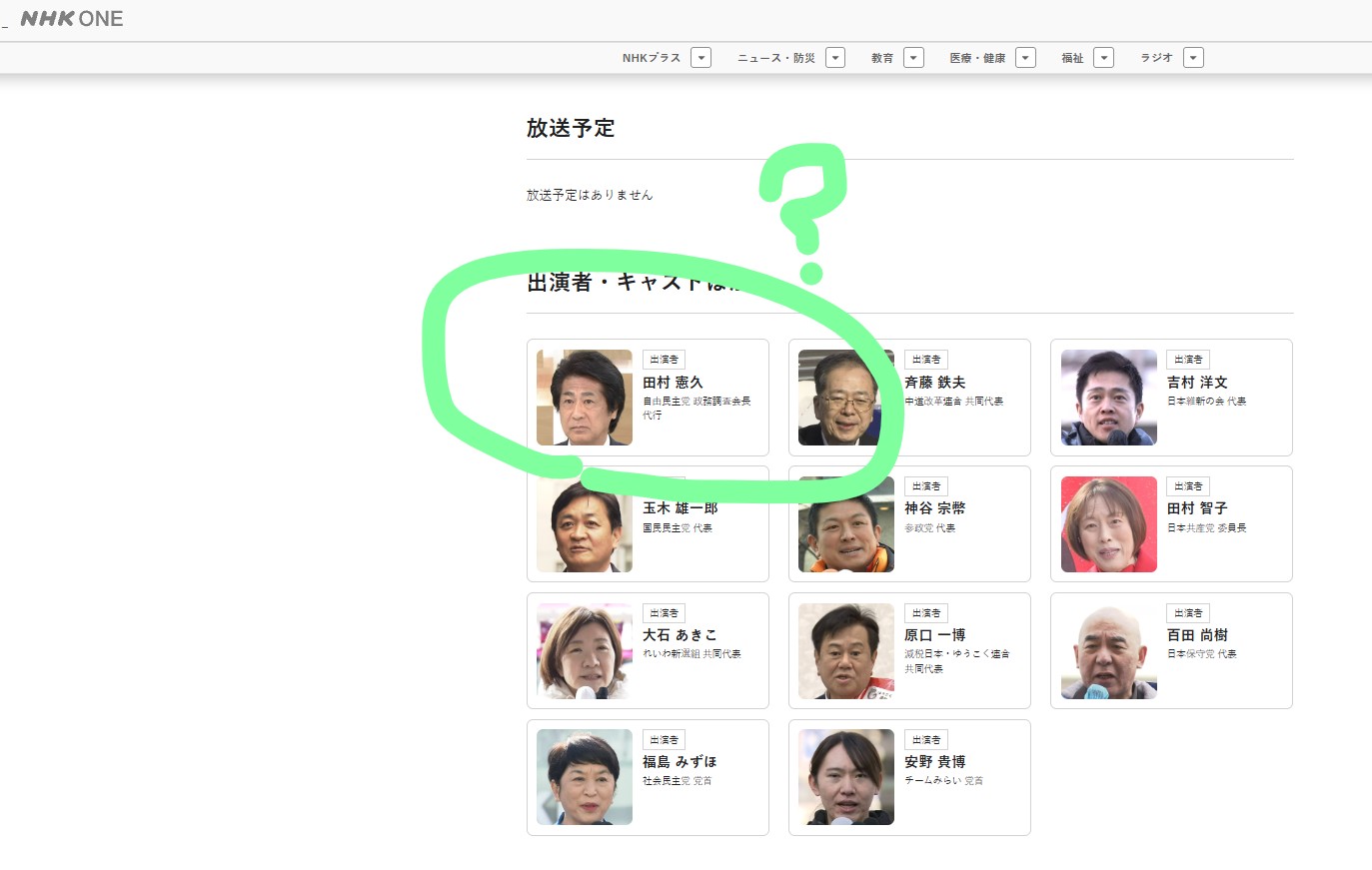Open the 斉藤 鉄夫 name link
1372x870 pixels.
point(935,383)
